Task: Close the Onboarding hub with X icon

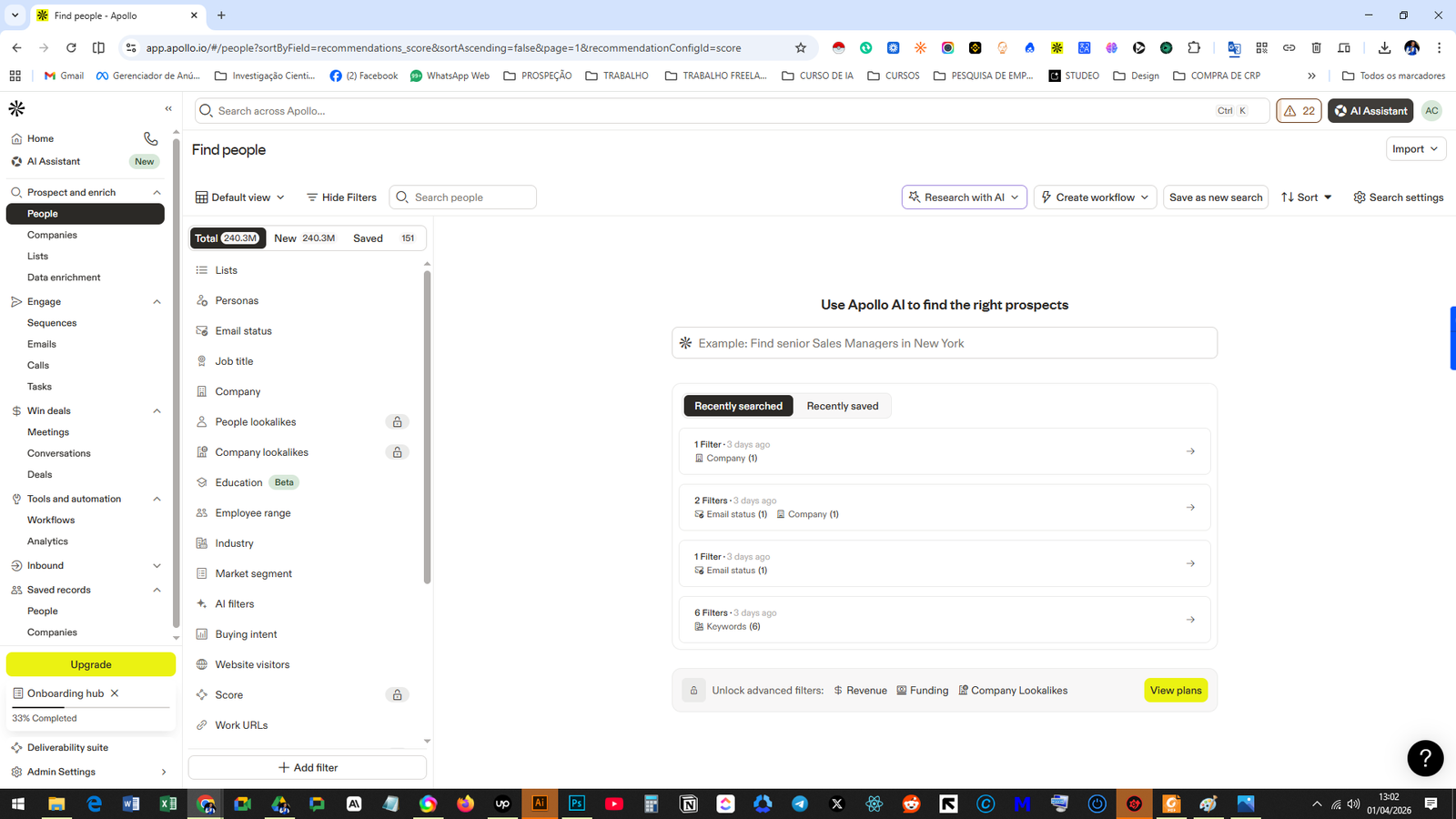Action: coord(115,693)
